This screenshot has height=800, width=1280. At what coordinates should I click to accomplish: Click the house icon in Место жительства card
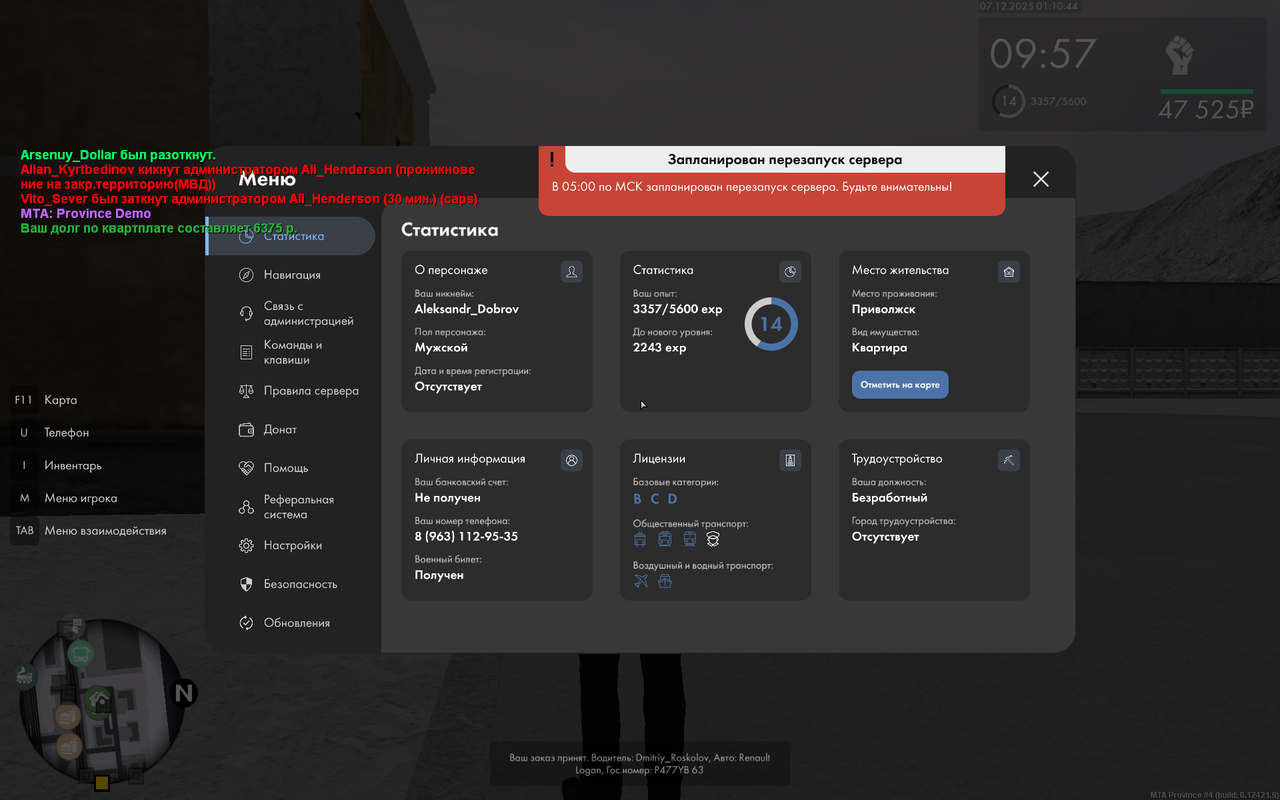(x=1009, y=271)
